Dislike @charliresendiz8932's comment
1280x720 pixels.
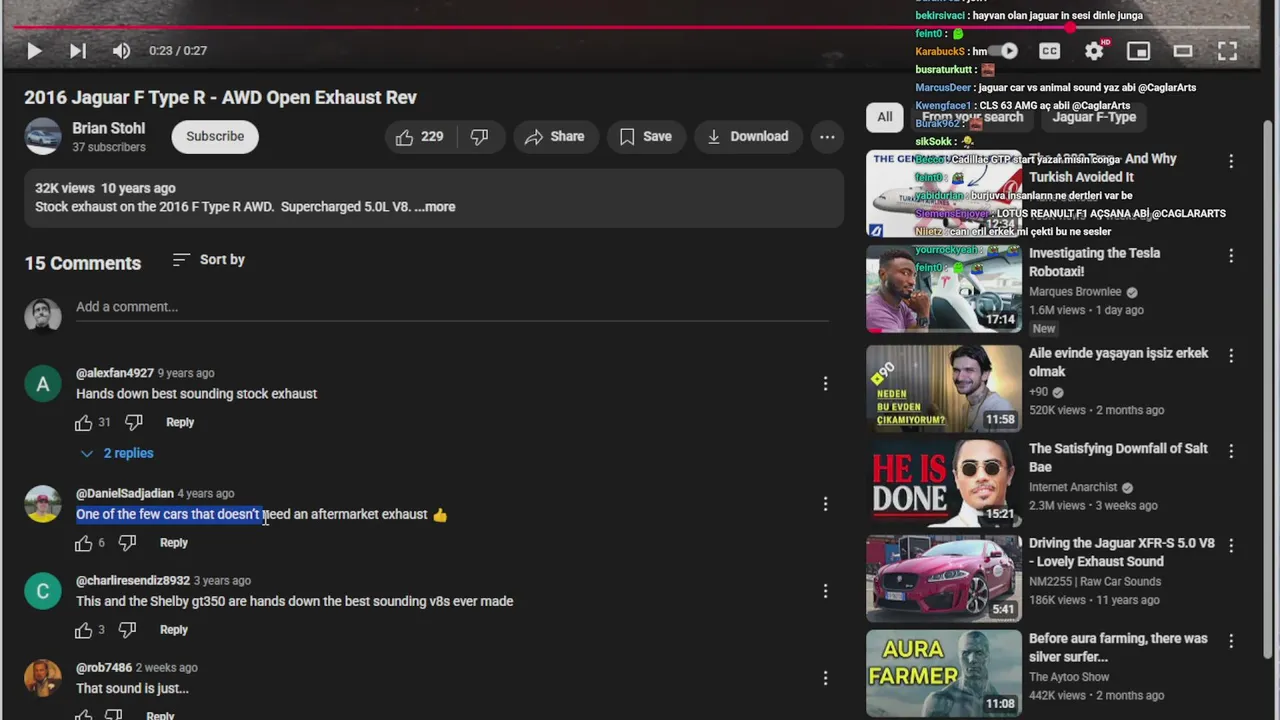click(127, 630)
